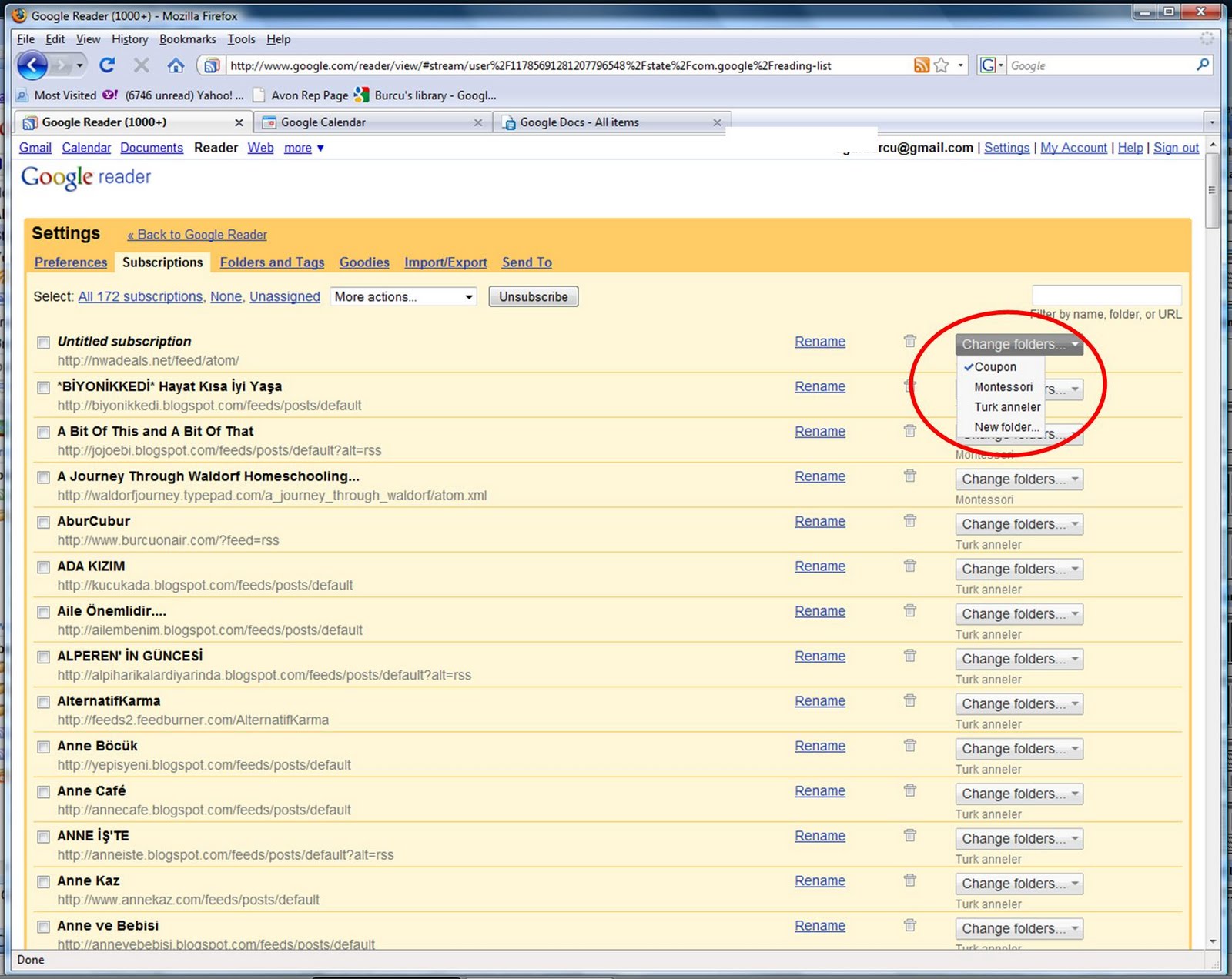1232x979 pixels.
Task: Click the Sign out link
Action: point(1176,148)
